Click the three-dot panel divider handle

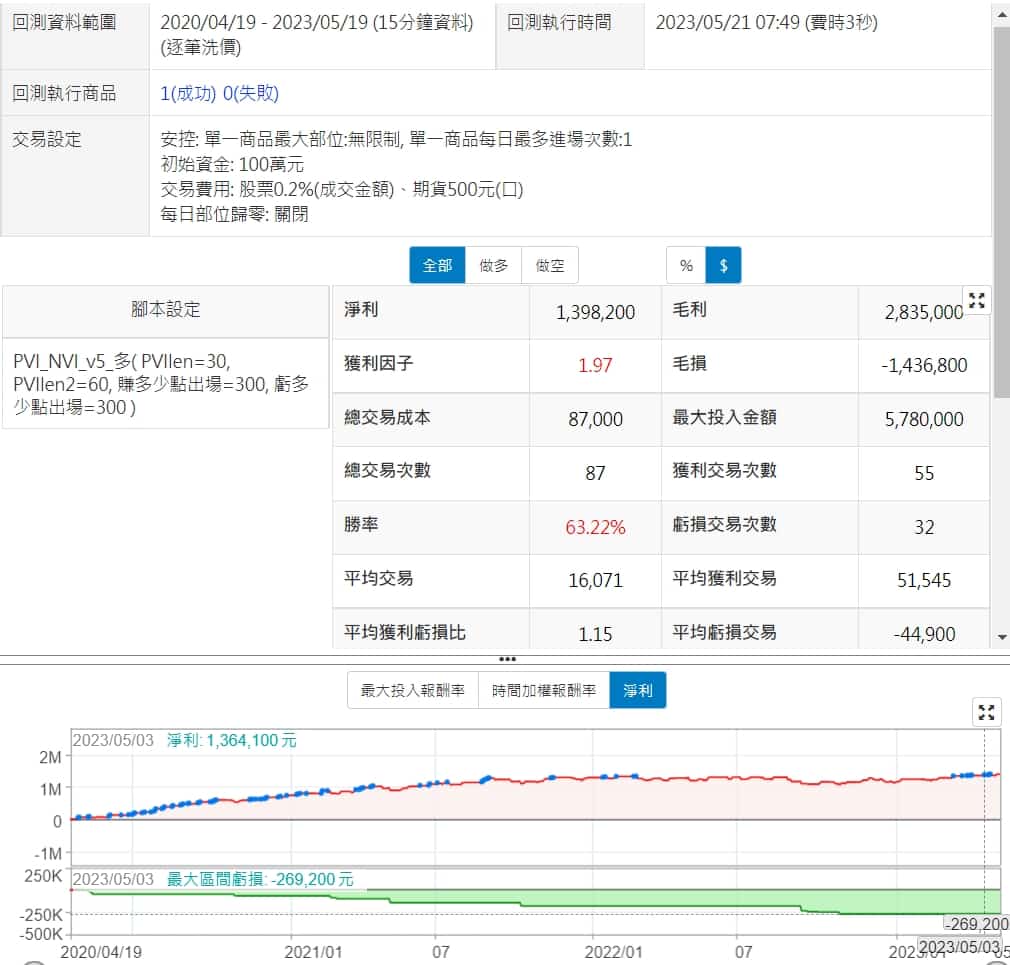tap(507, 659)
